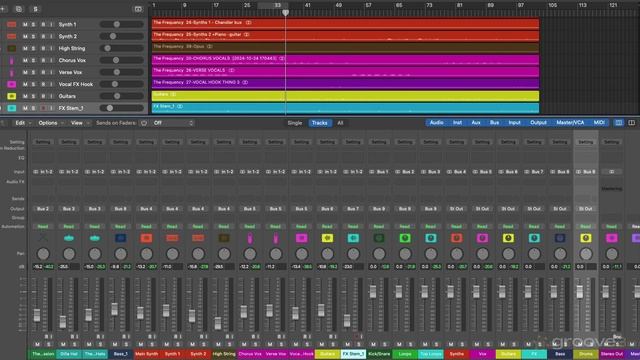The height and width of the screenshot is (360, 640).
Task: Click the global solo S button in tracks toolbar
Action: coord(35,9)
